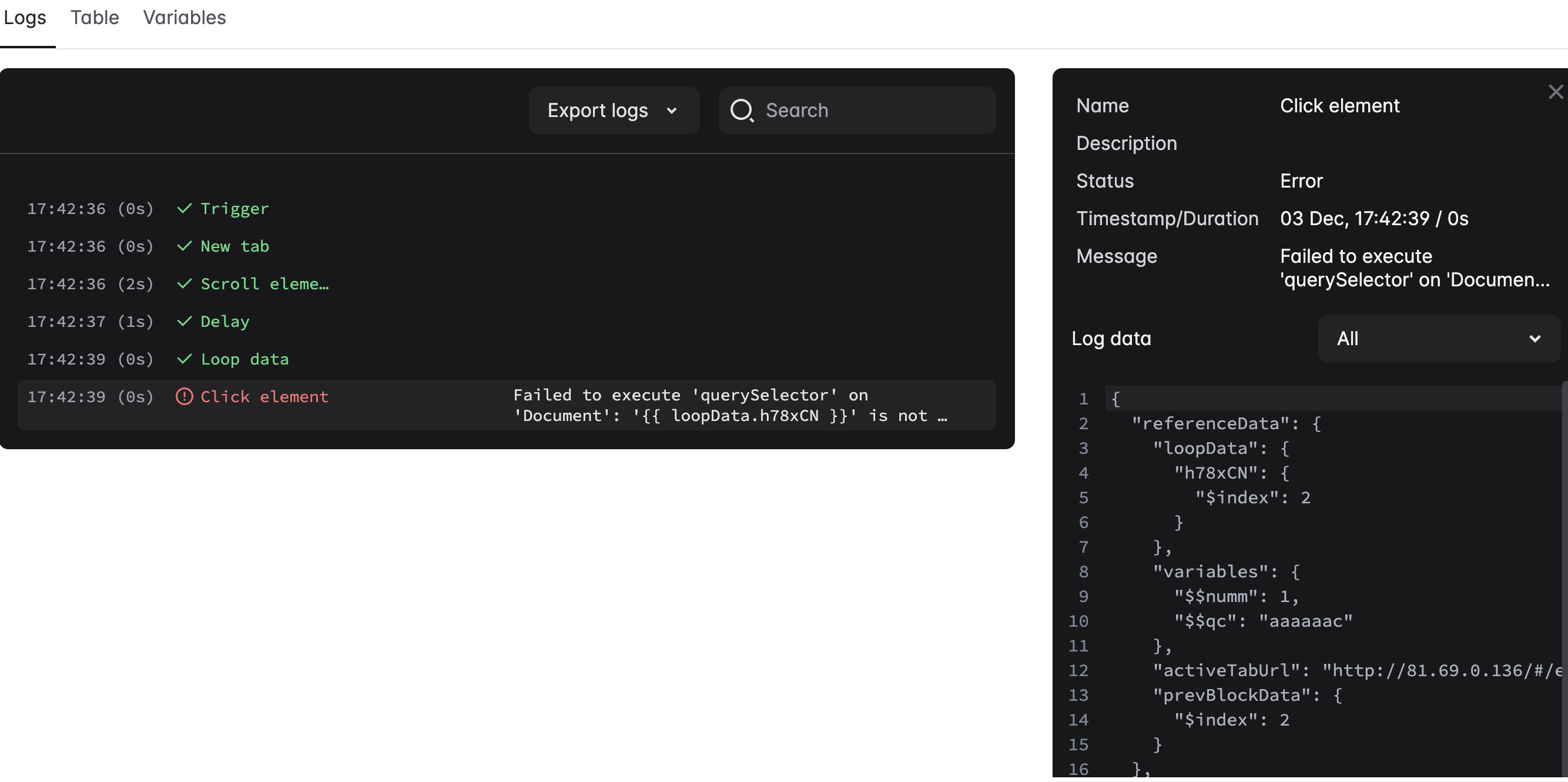Click the error icon beside Click element
The height and width of the screenshot is (782, 1568).
coord(185,396)
